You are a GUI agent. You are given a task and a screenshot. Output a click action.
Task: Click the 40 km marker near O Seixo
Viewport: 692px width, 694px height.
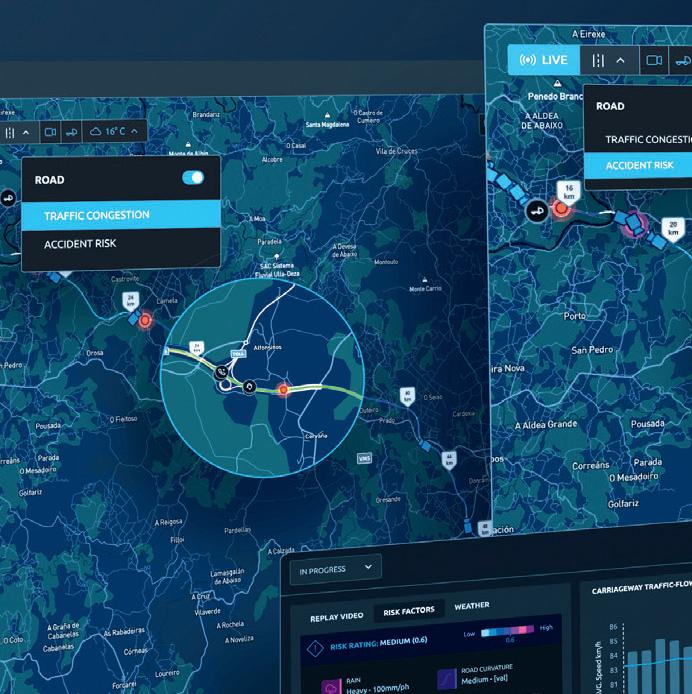pos(407,396)
